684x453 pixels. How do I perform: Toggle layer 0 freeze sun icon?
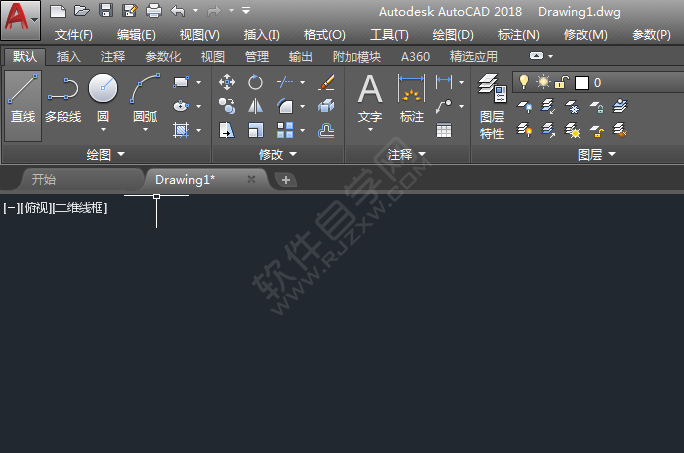click(x=543, y=82)
